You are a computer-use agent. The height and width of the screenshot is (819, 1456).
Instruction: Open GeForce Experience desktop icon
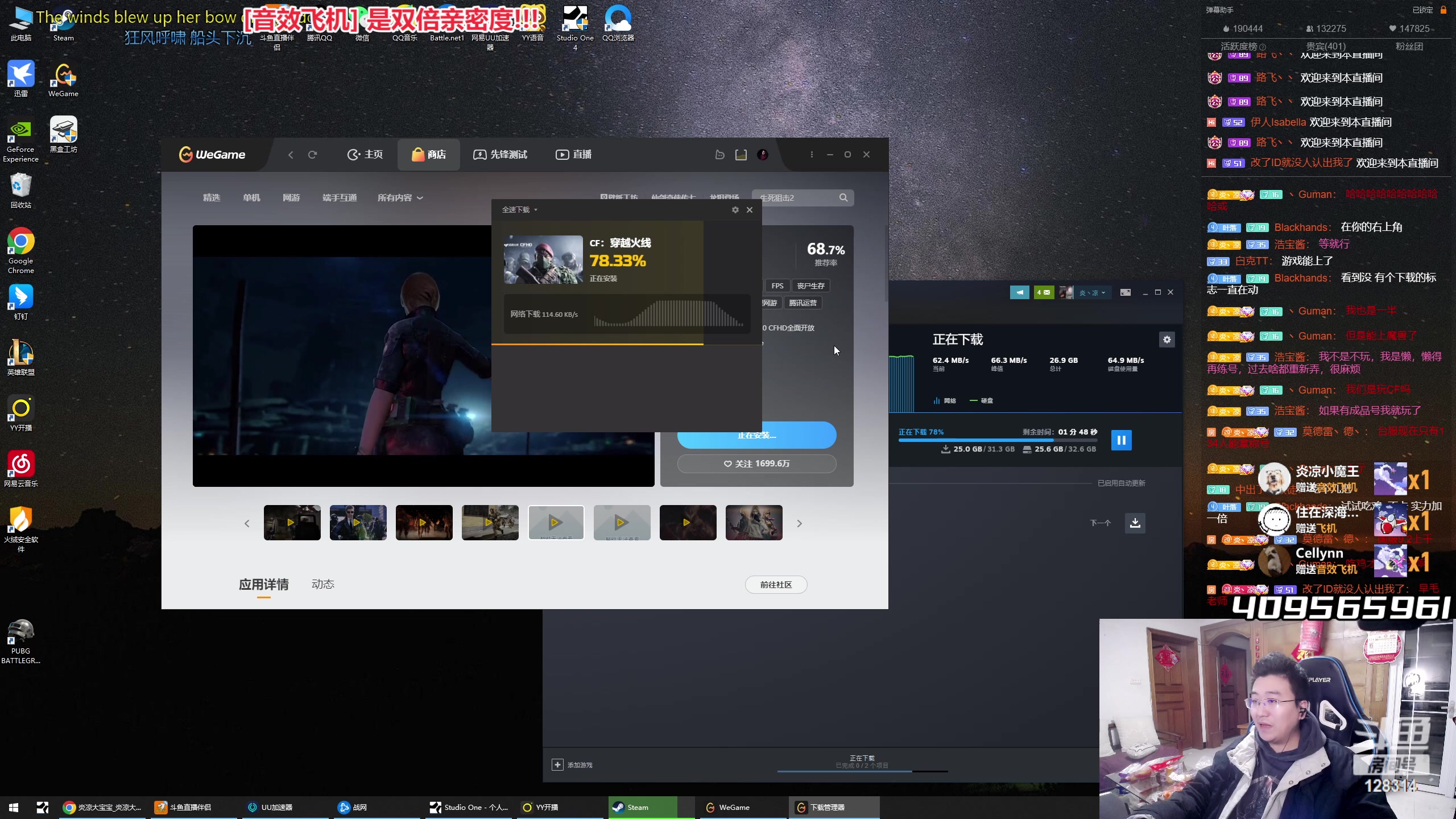point(21,140)
